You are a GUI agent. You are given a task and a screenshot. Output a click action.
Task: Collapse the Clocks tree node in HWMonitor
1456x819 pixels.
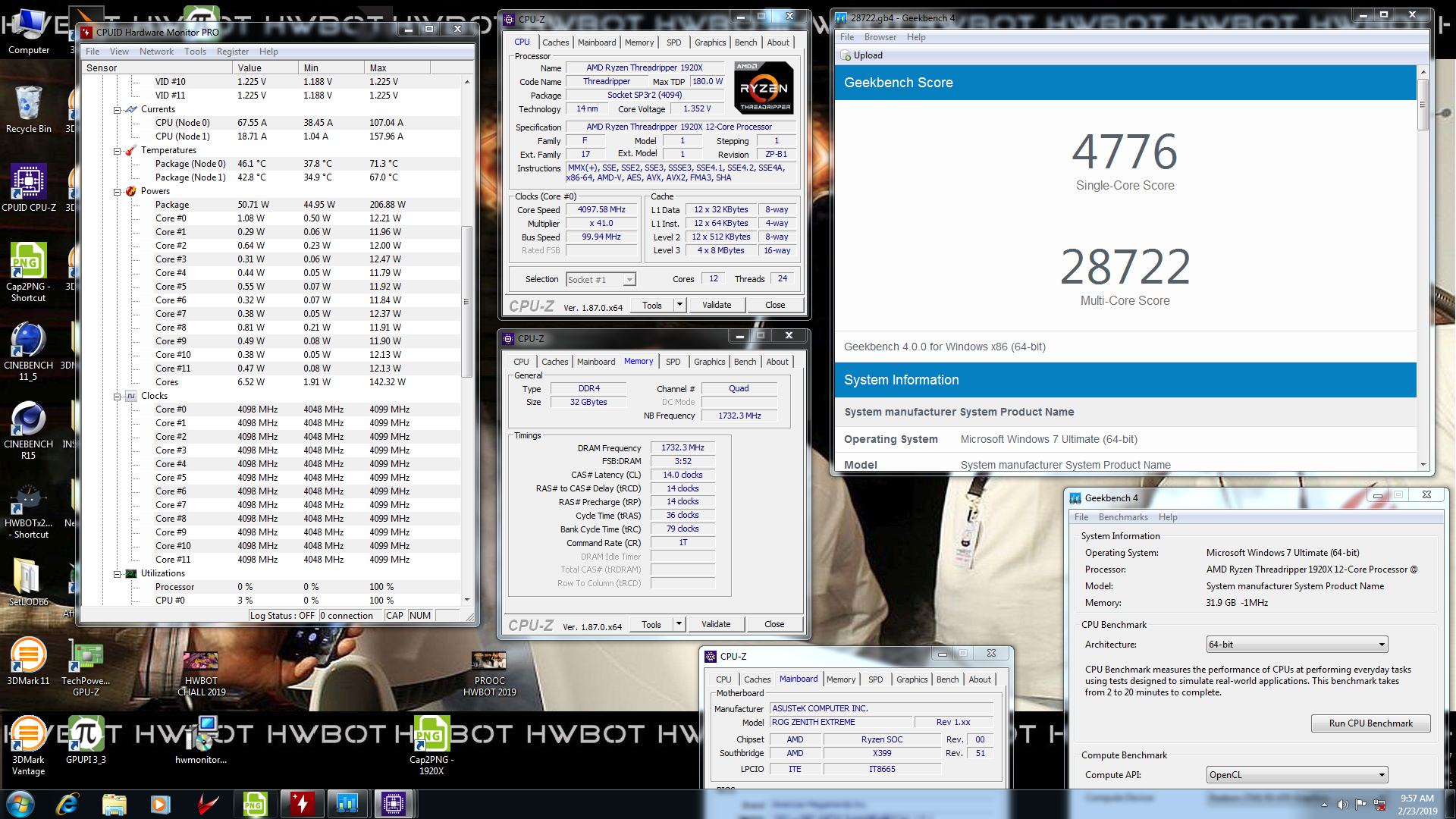click(x=118, y=397)
